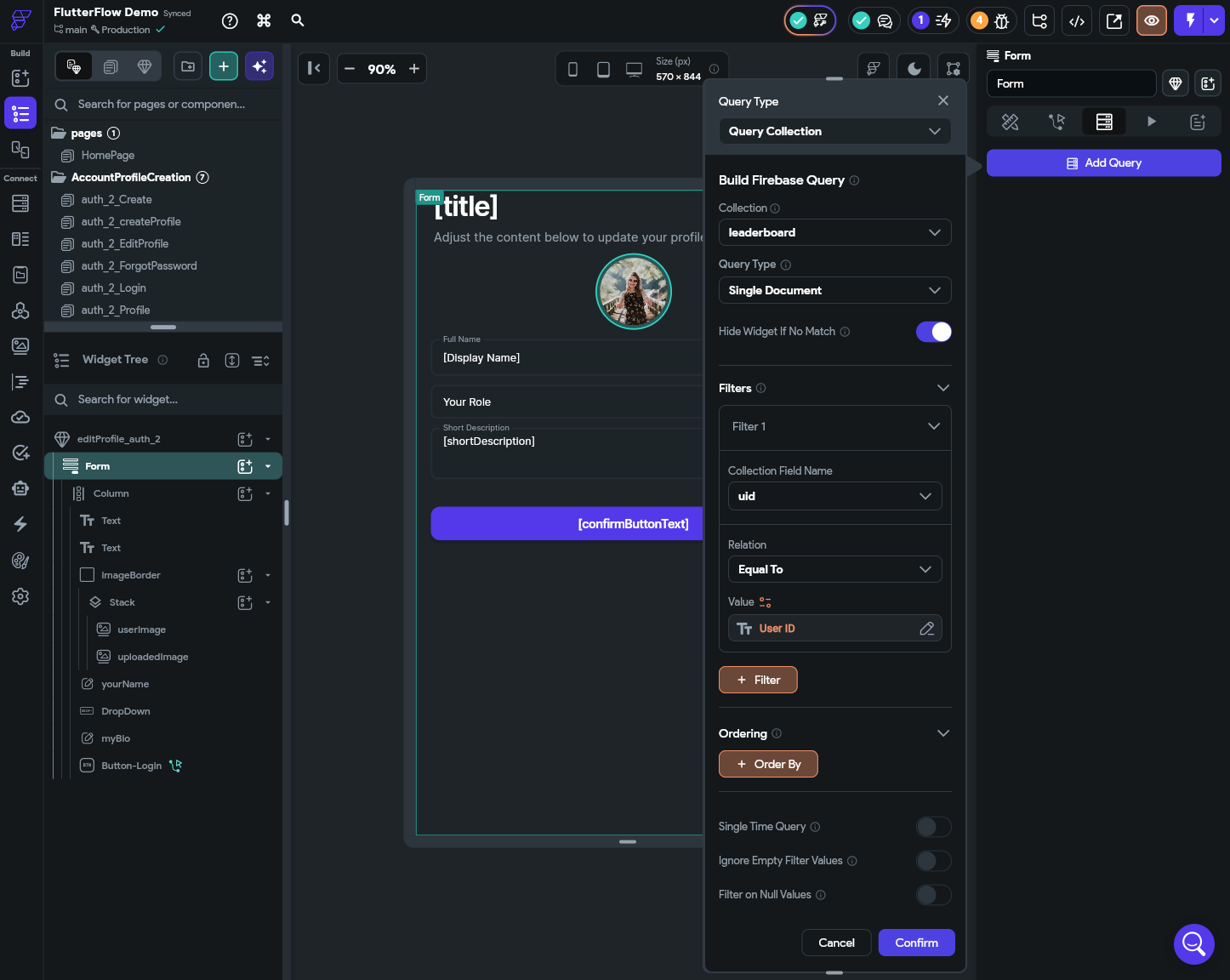Open the uid field name dropdown

[834, 496]
